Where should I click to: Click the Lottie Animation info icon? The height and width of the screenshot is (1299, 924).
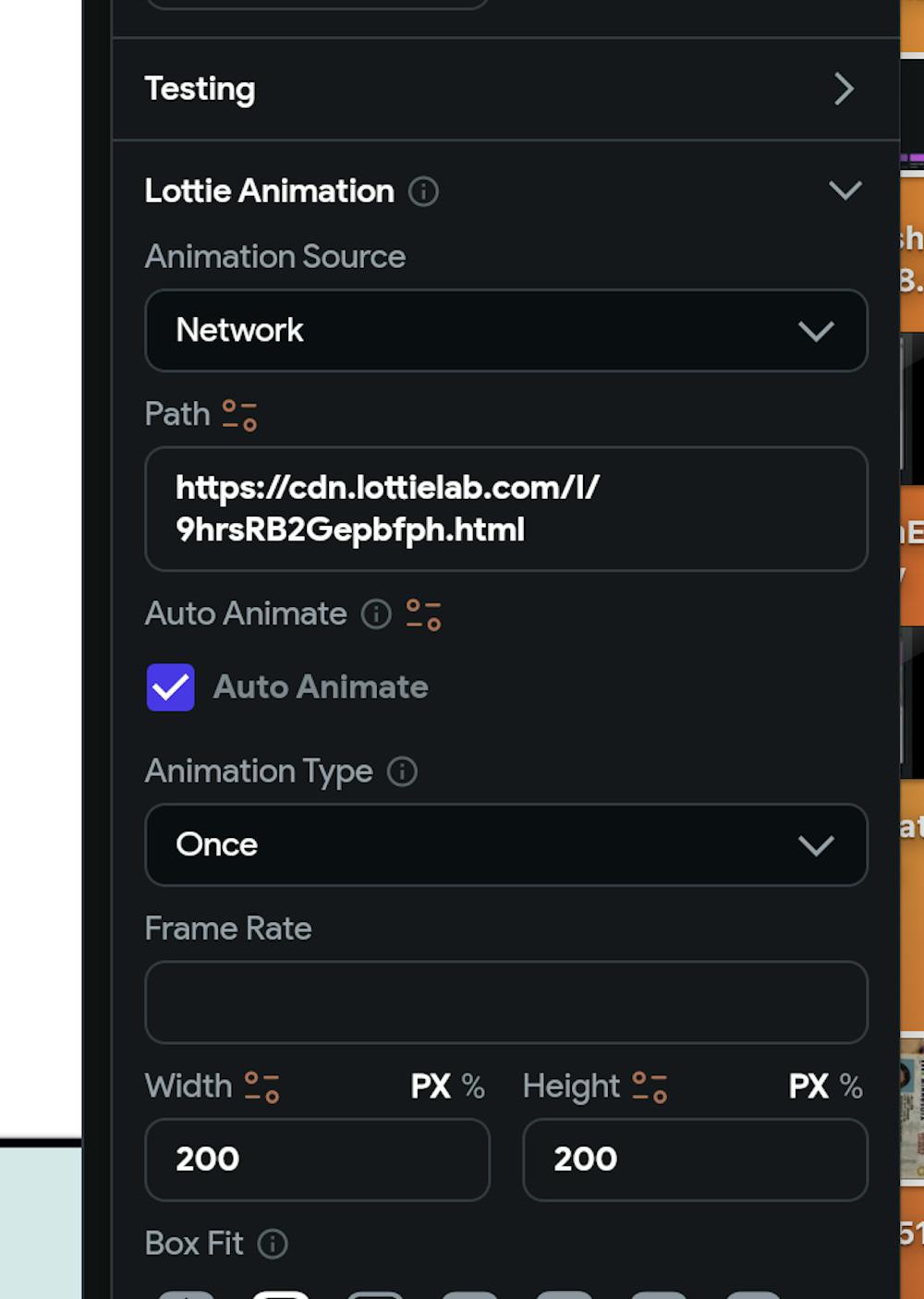423,191
